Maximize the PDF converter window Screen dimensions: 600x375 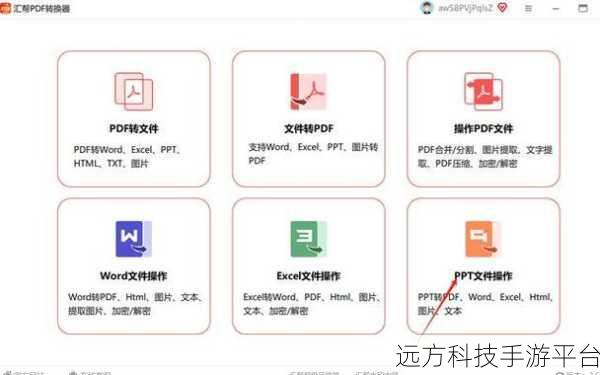[583, 8]
